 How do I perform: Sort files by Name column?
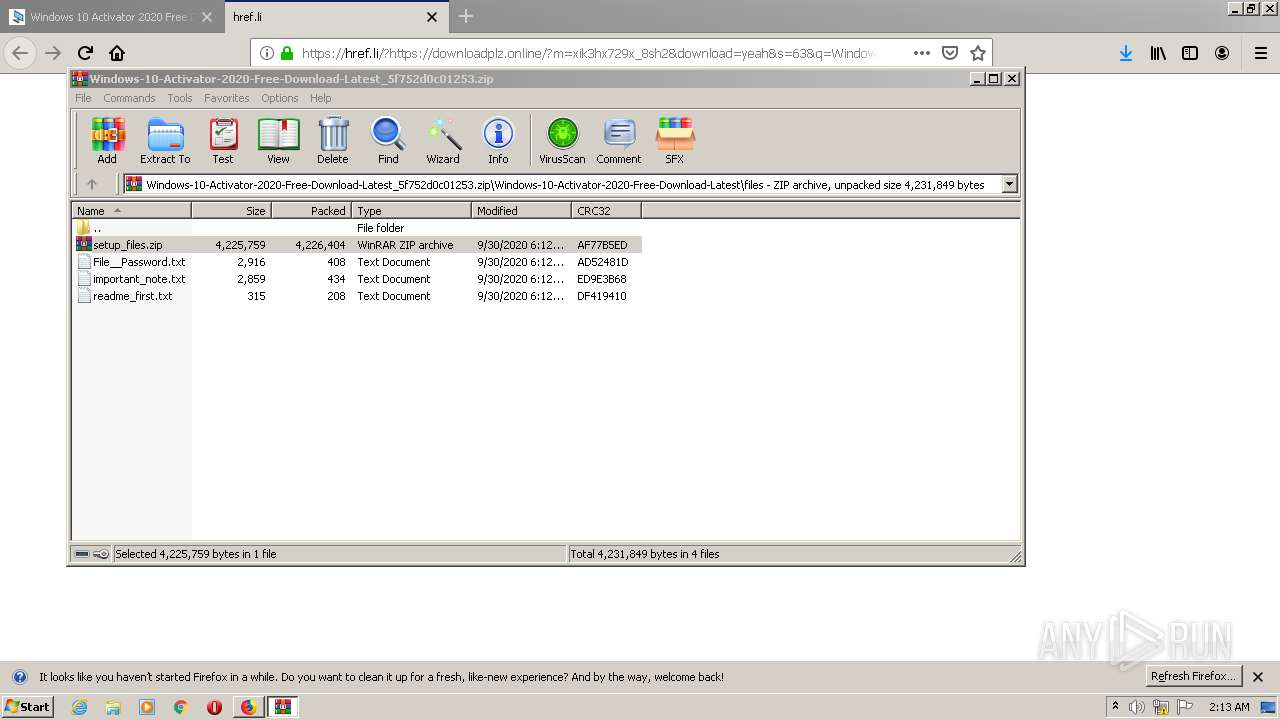(x=131, y=211)
